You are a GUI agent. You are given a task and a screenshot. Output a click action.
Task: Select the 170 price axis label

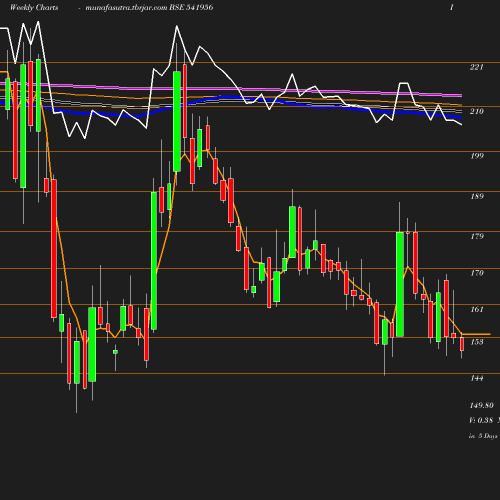click(x=477, y=273)
